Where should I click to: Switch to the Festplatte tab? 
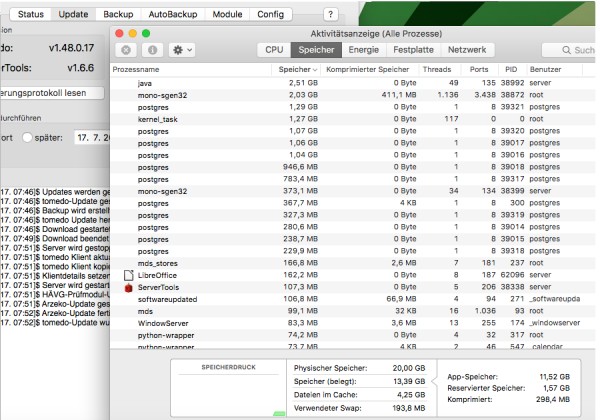point(413,50)
